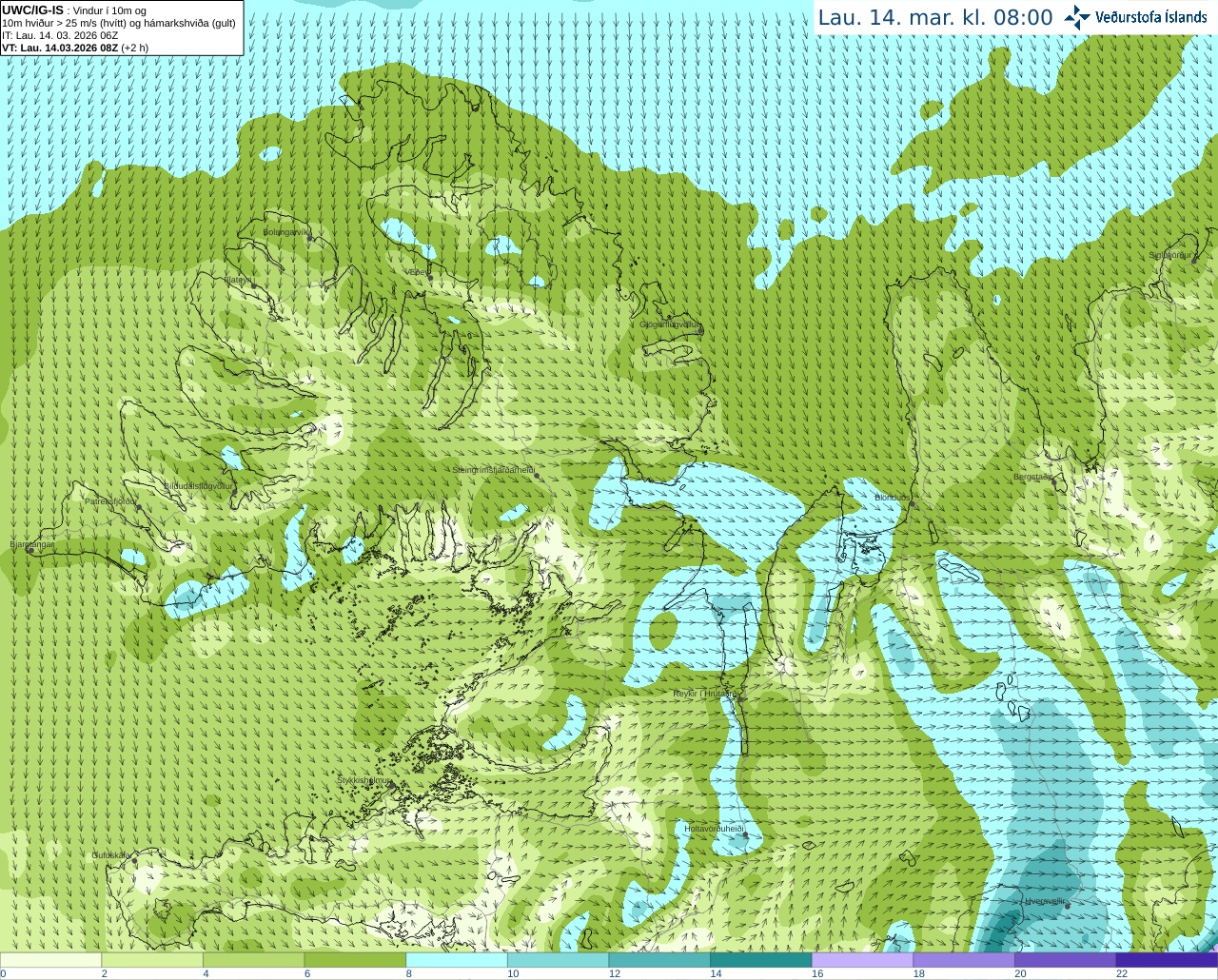The image size is (1218, 980).
Task: Click the 2–4 m/s light green legend swatch
Action: [152, 960]
